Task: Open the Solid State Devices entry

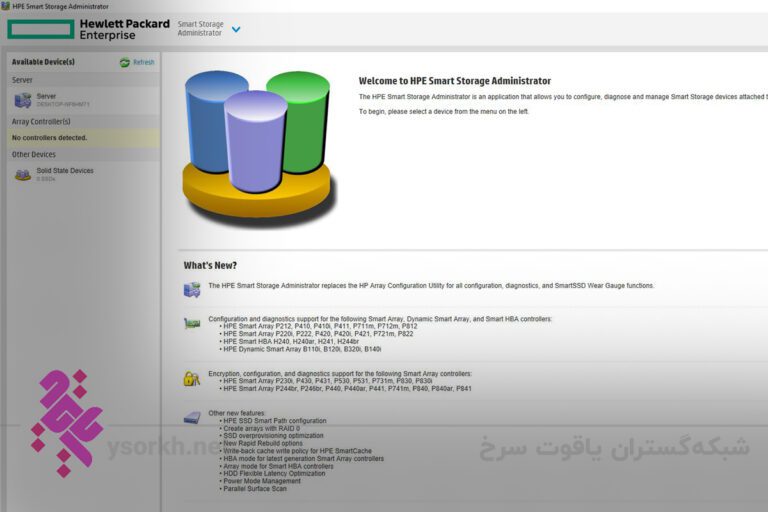Action: (x=65, y=174)
